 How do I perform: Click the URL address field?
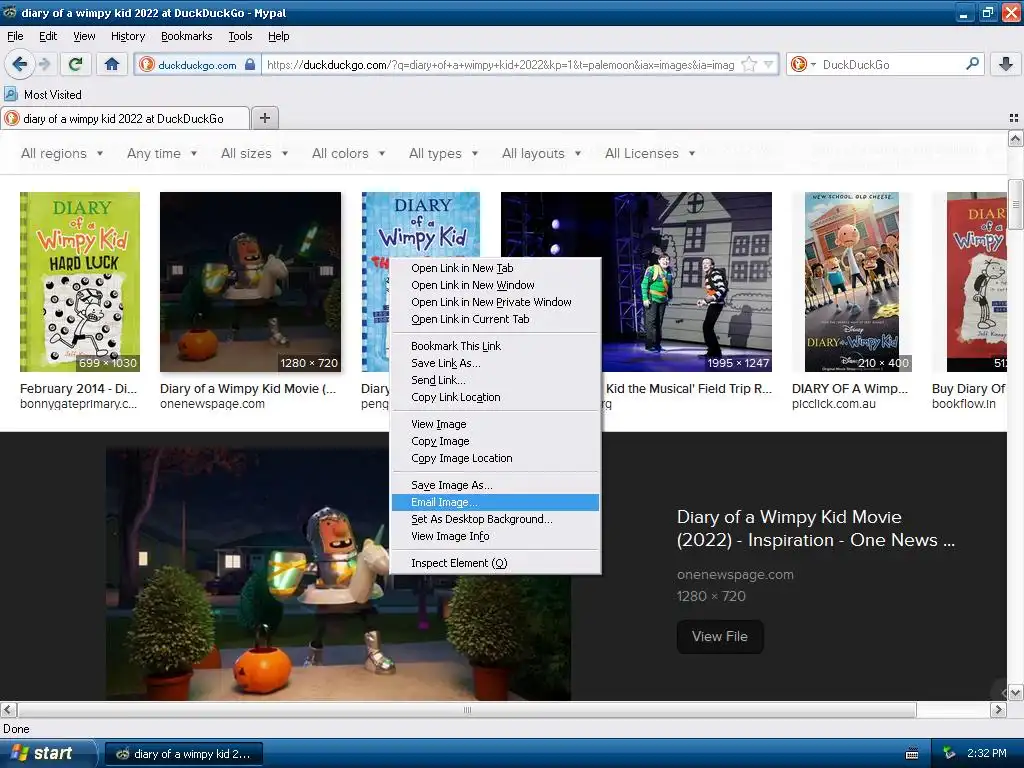pyautogui.click(x=500, y=64)
